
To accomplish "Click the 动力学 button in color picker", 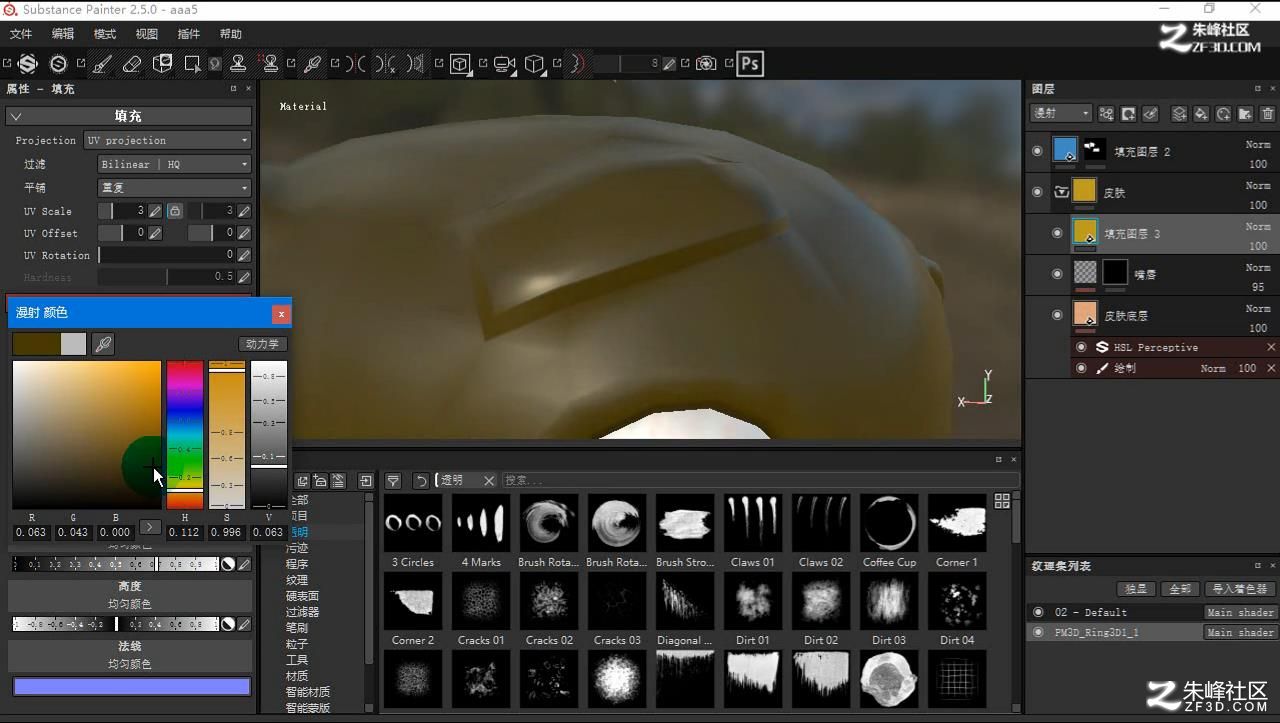I will click(x=262, y=344).
